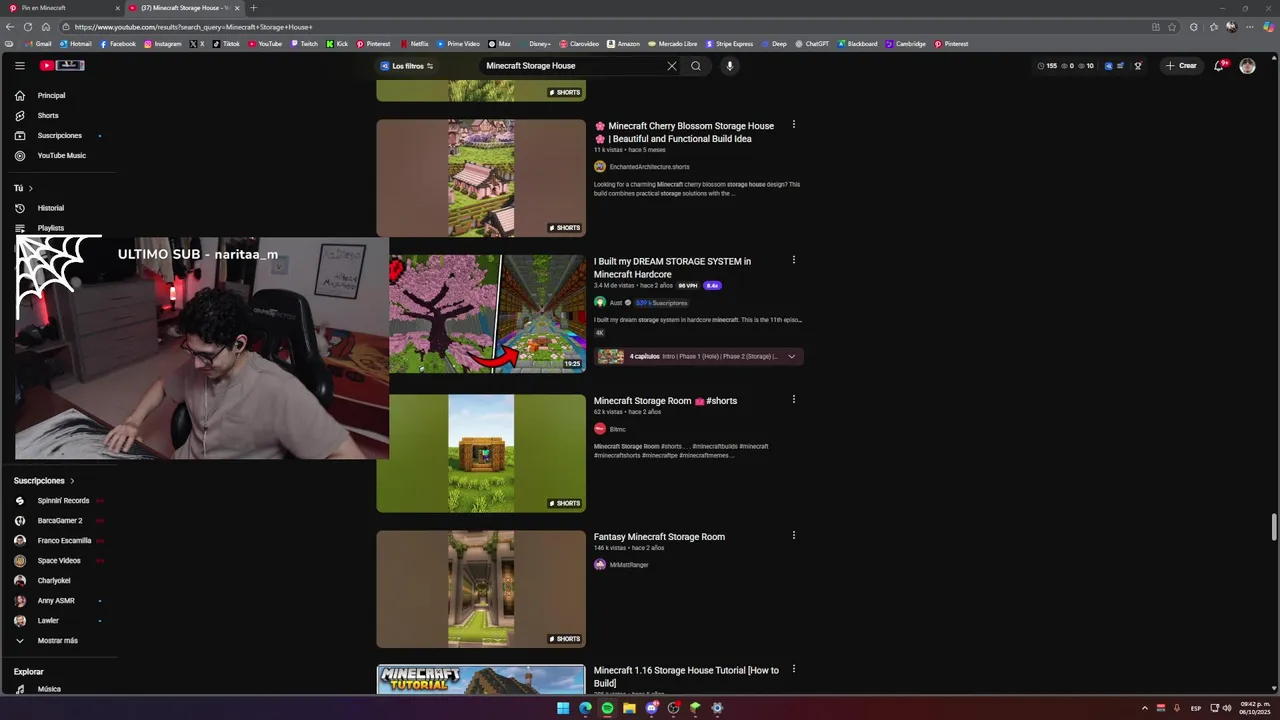Open the Copilot icon in browser toolbar
This screenshot has height=720, width=1280.
point(1269,27)
